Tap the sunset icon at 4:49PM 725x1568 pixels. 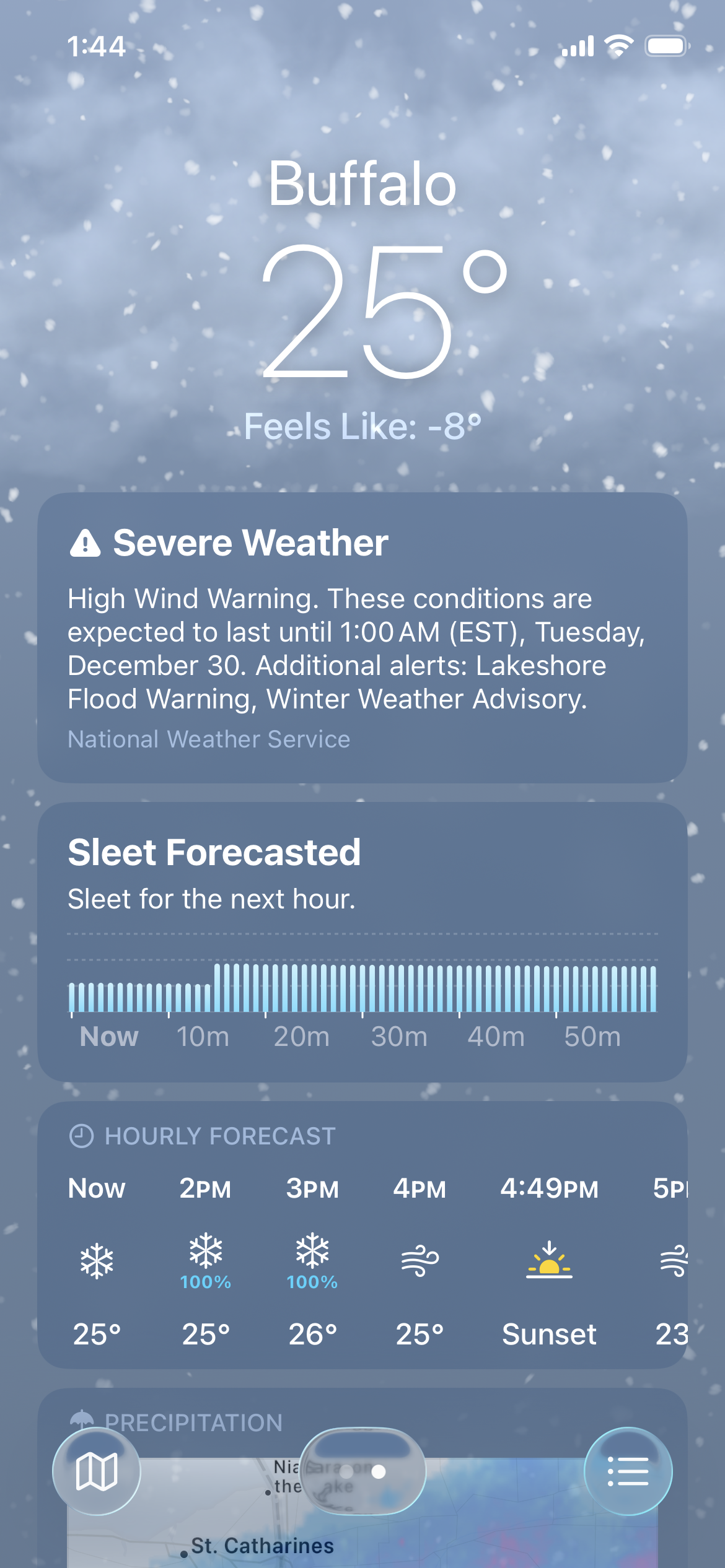(549, 1260)
